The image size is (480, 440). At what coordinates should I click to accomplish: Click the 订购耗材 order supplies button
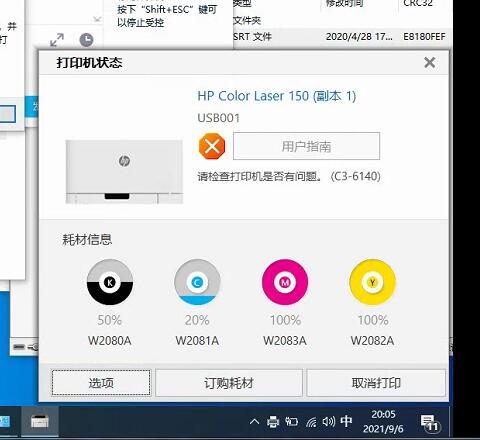[x=229, y=383]
